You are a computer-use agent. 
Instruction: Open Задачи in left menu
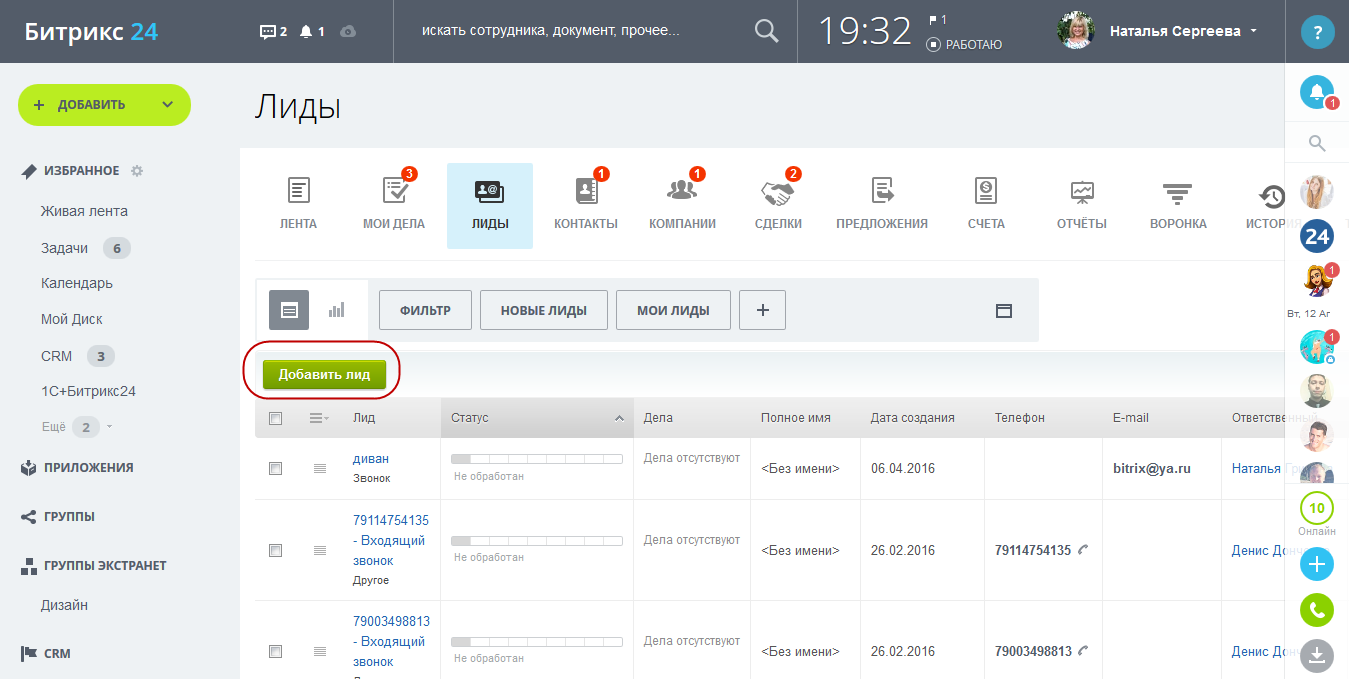pos(64,248)
